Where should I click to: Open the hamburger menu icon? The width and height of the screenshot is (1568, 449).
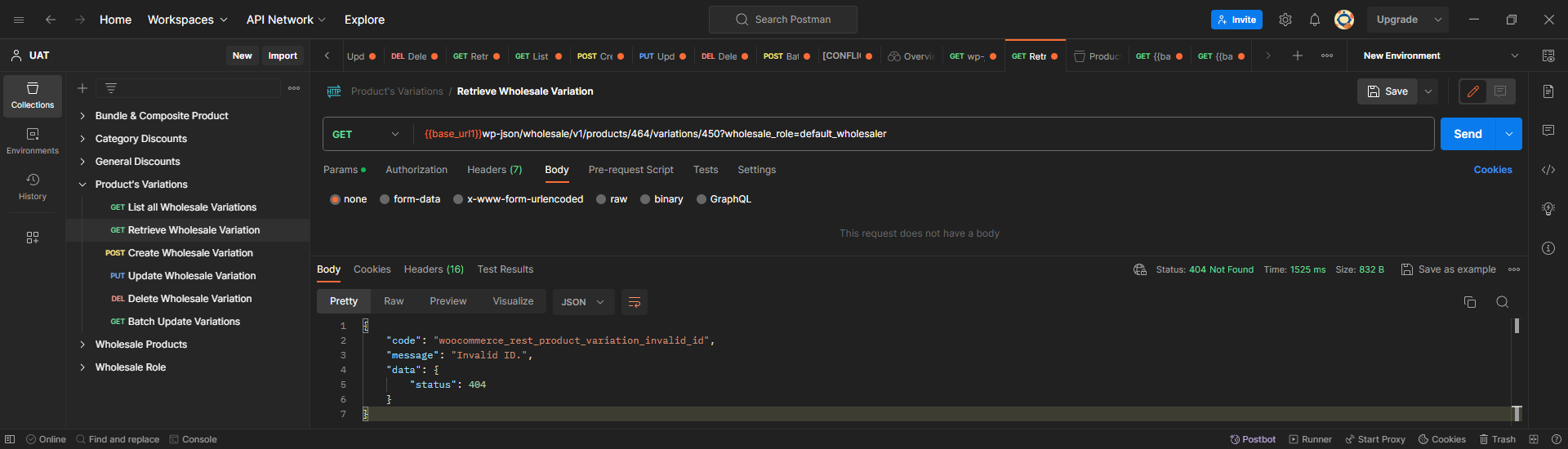coord(19,20)
